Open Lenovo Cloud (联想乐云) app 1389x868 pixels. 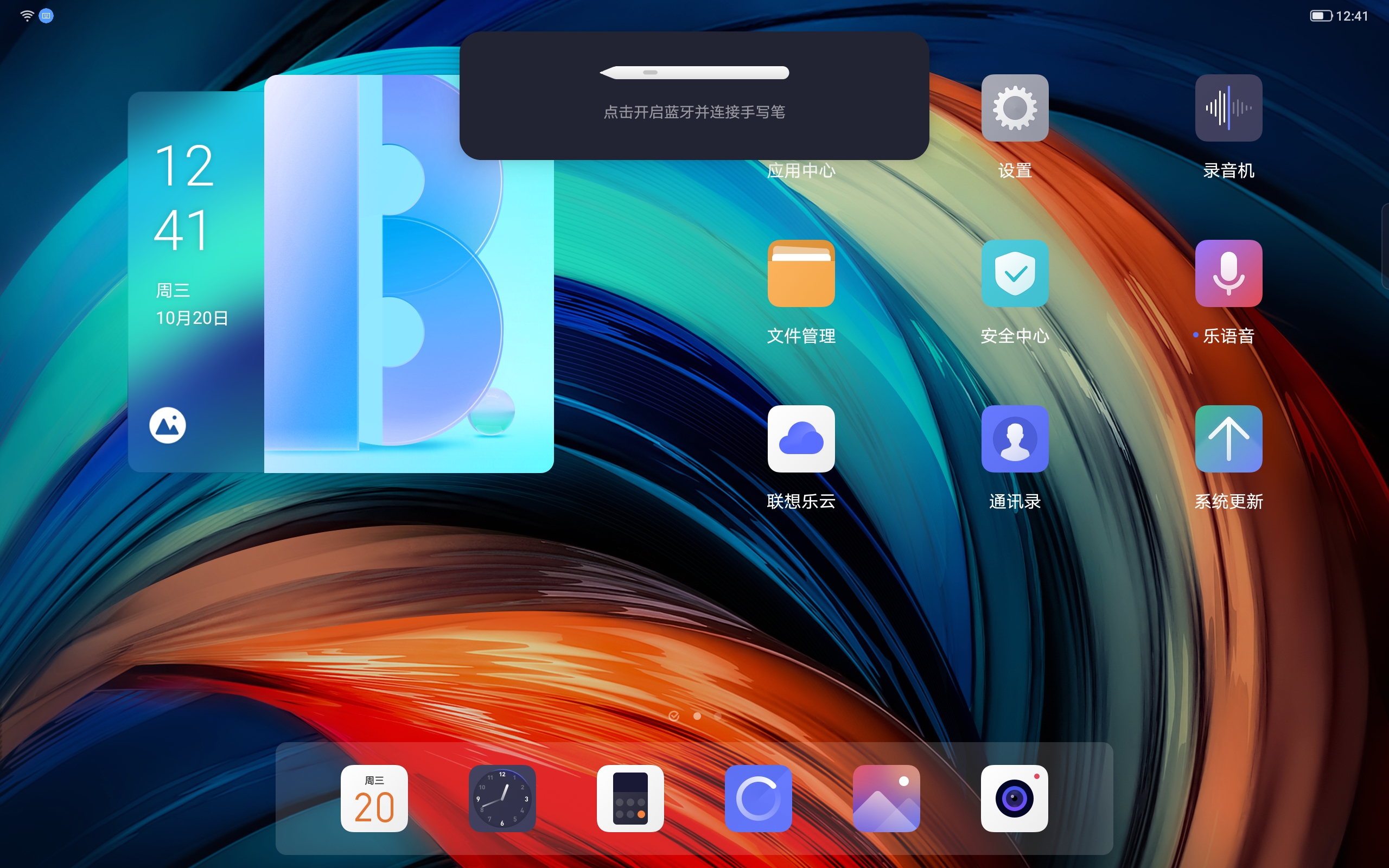pyautogui.click(x=801, y=438)
